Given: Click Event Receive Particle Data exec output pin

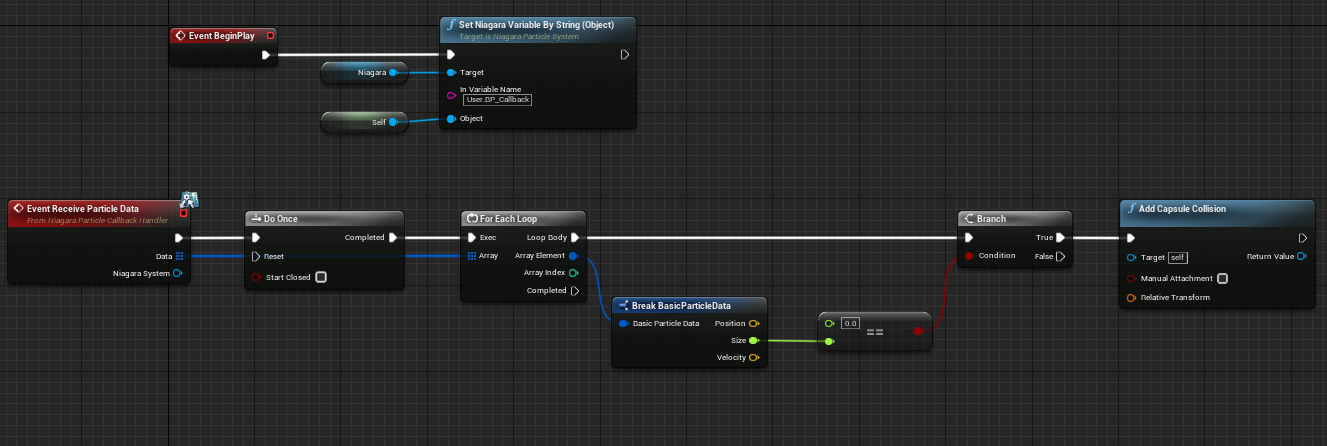Looking at the screenshot, I should 179,238.
